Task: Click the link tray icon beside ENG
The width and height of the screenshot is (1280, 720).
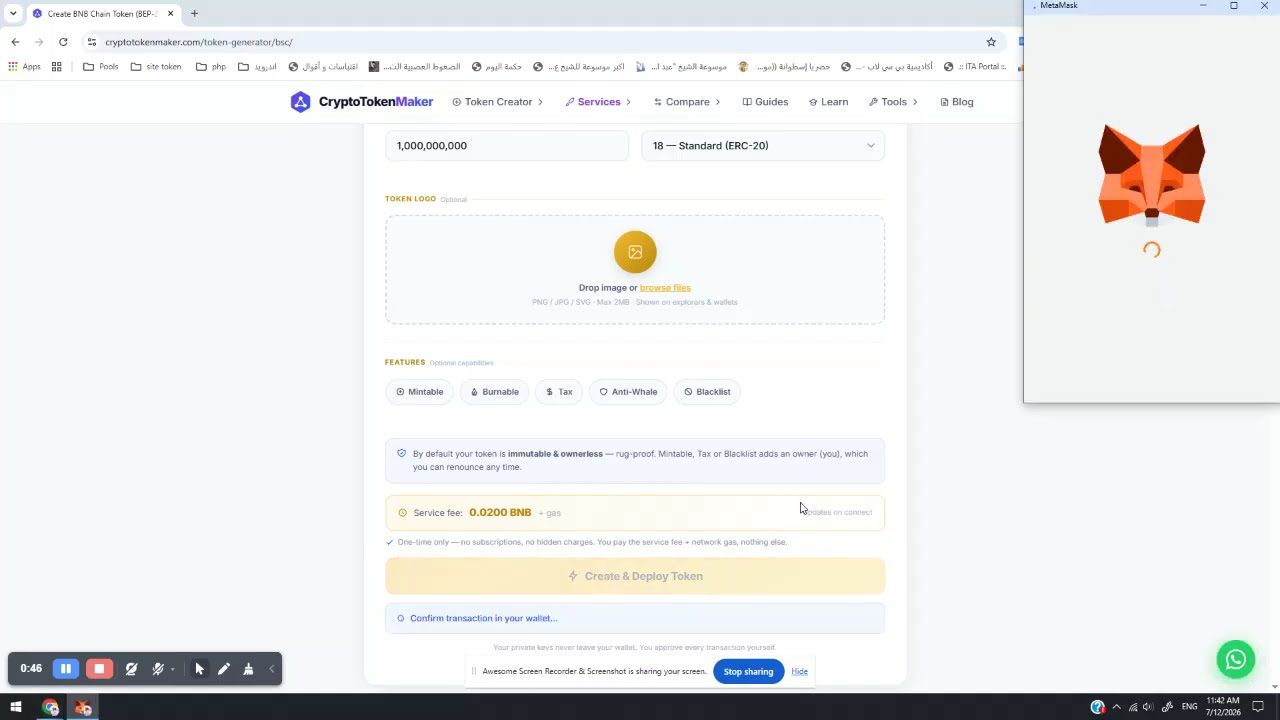Action: (x=1167, y=708)
